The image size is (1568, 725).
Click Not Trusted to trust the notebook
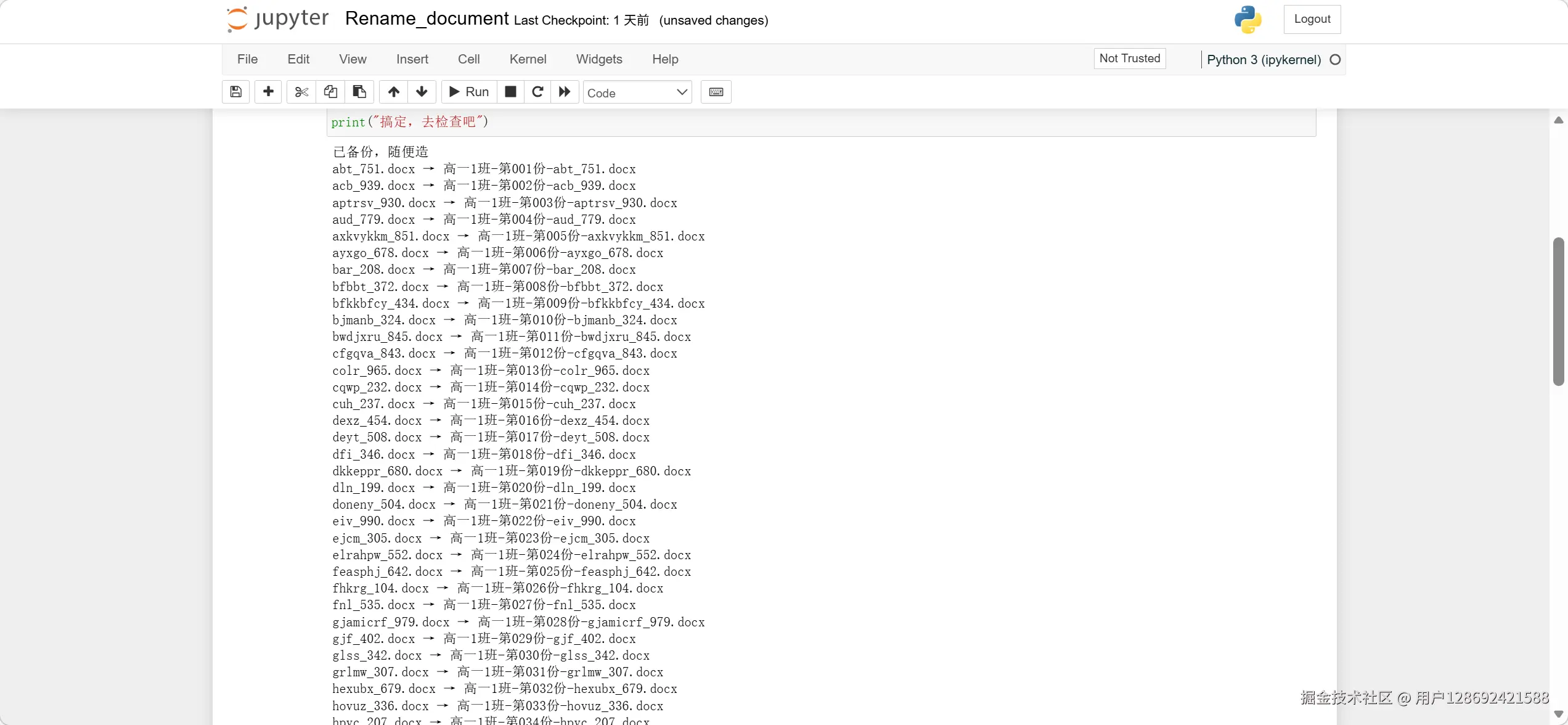point(1129,58)
